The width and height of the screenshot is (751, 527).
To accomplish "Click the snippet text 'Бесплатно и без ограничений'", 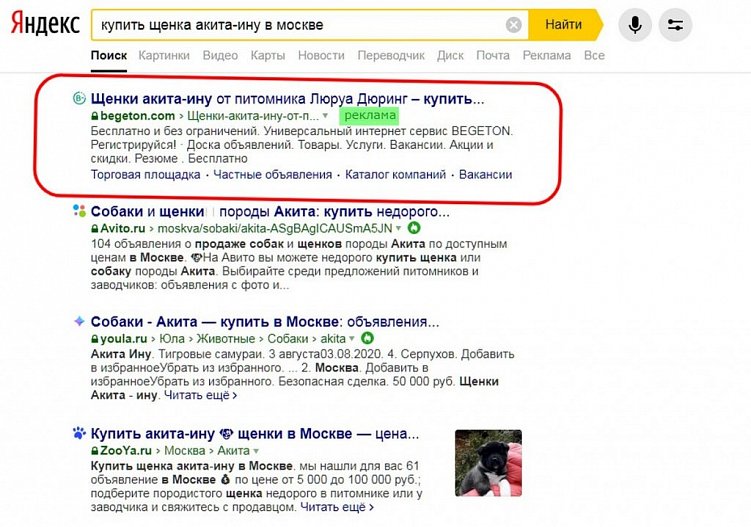I will click(175, 131).
